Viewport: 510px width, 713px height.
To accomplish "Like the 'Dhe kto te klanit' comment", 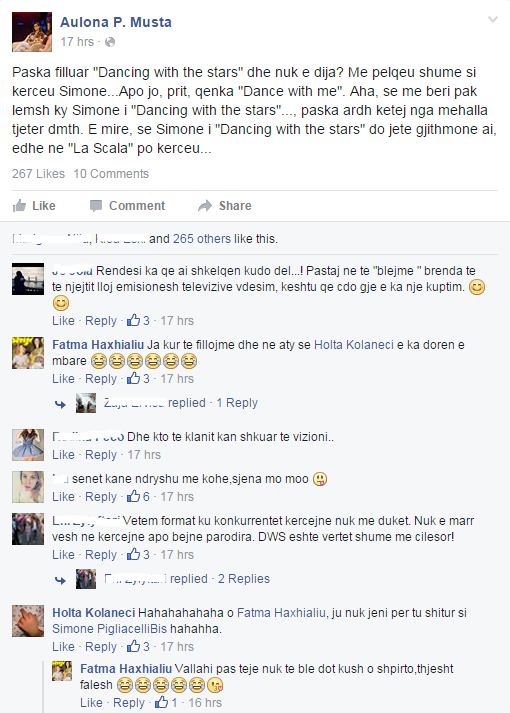I will click(63, 455).
